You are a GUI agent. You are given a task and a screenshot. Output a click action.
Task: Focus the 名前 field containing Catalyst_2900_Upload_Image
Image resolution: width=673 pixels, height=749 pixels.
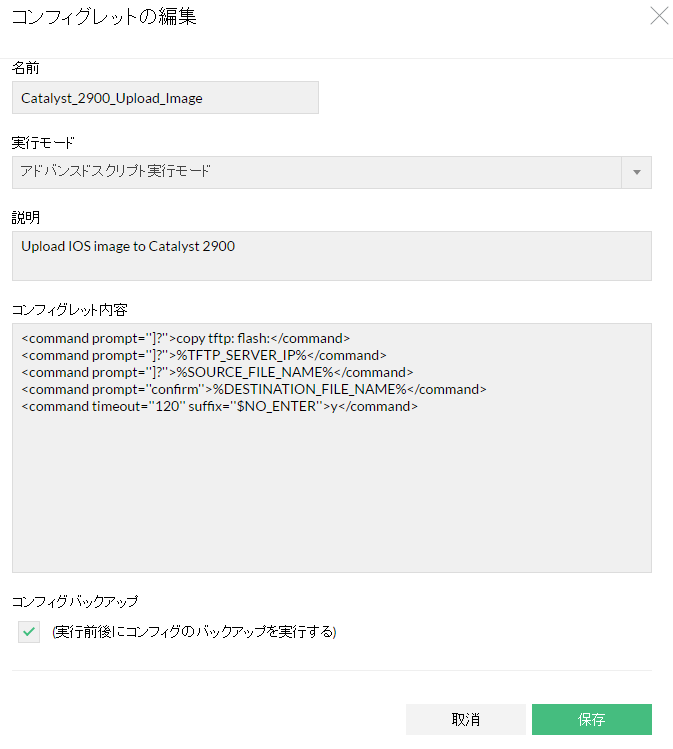(x=165, y=98)
